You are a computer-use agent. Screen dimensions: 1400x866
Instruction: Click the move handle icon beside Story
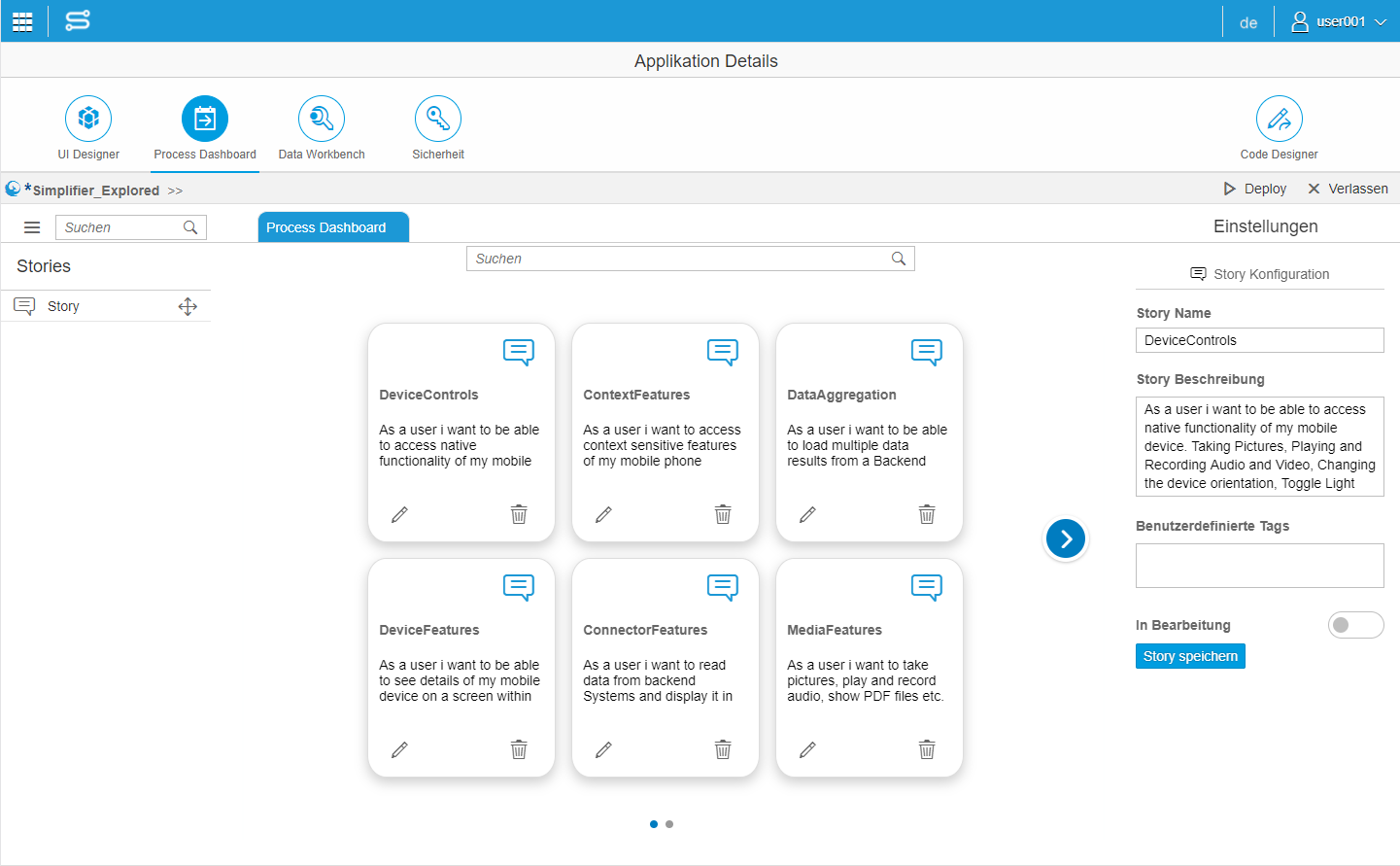[x=188, y=306]
